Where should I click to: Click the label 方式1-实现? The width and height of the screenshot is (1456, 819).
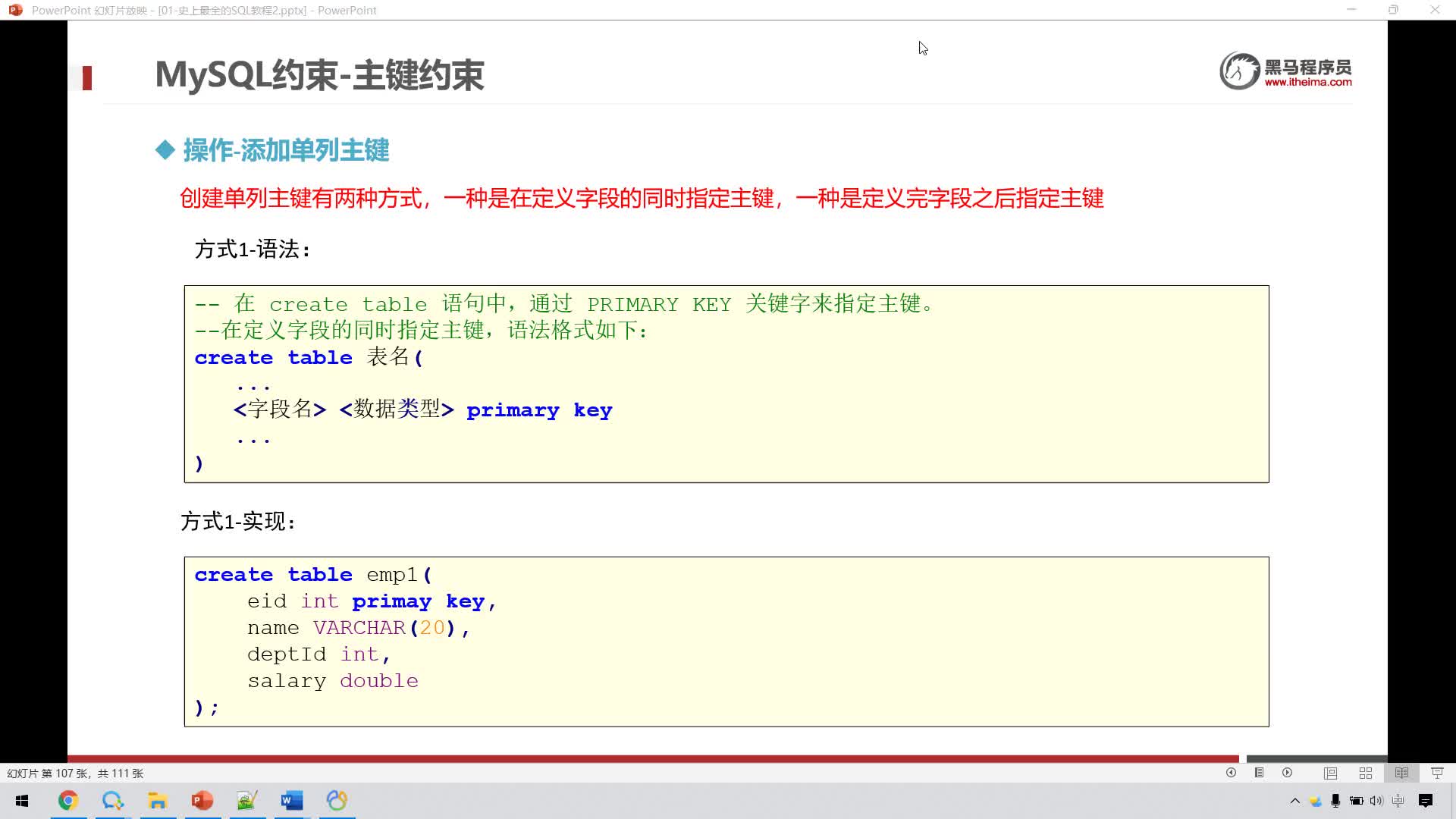(x=238, y=521)
